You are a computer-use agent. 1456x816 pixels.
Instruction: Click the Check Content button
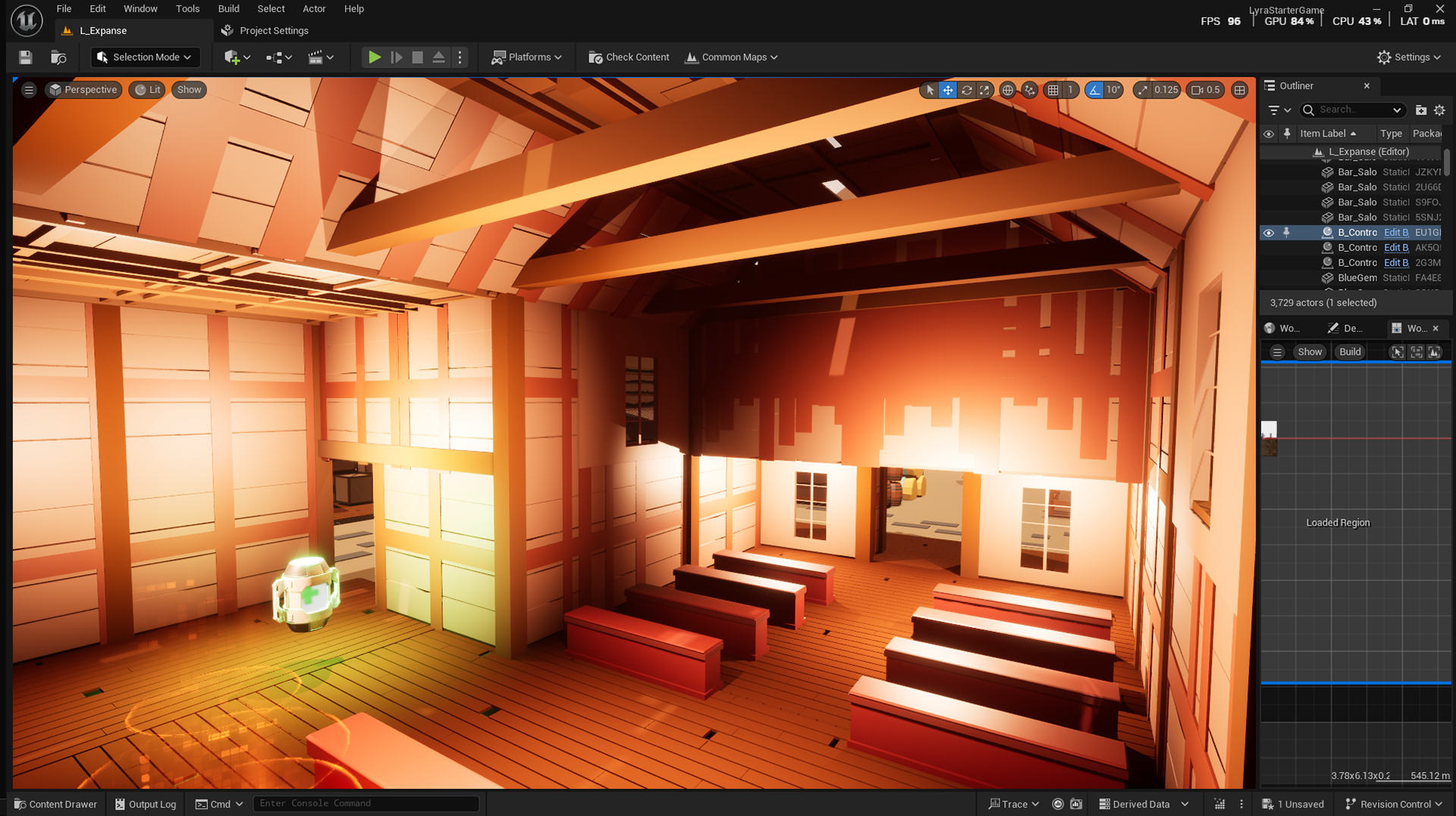click(x=629, y=57)
